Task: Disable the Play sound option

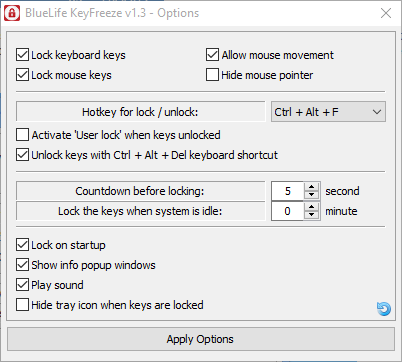Action: coord(22,285)
